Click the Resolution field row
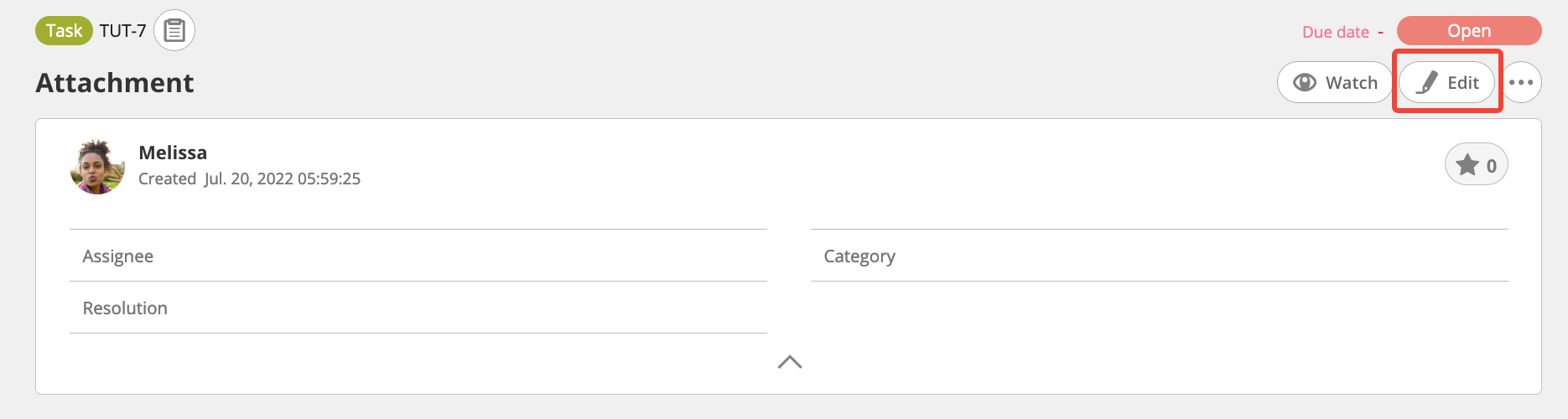 (x=418, y=308)
